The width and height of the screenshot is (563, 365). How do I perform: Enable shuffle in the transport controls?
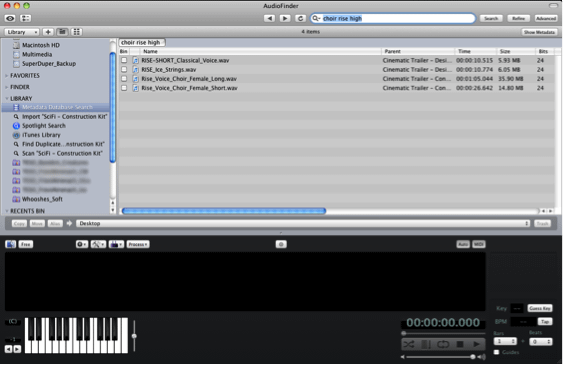[x=409, y=344]
